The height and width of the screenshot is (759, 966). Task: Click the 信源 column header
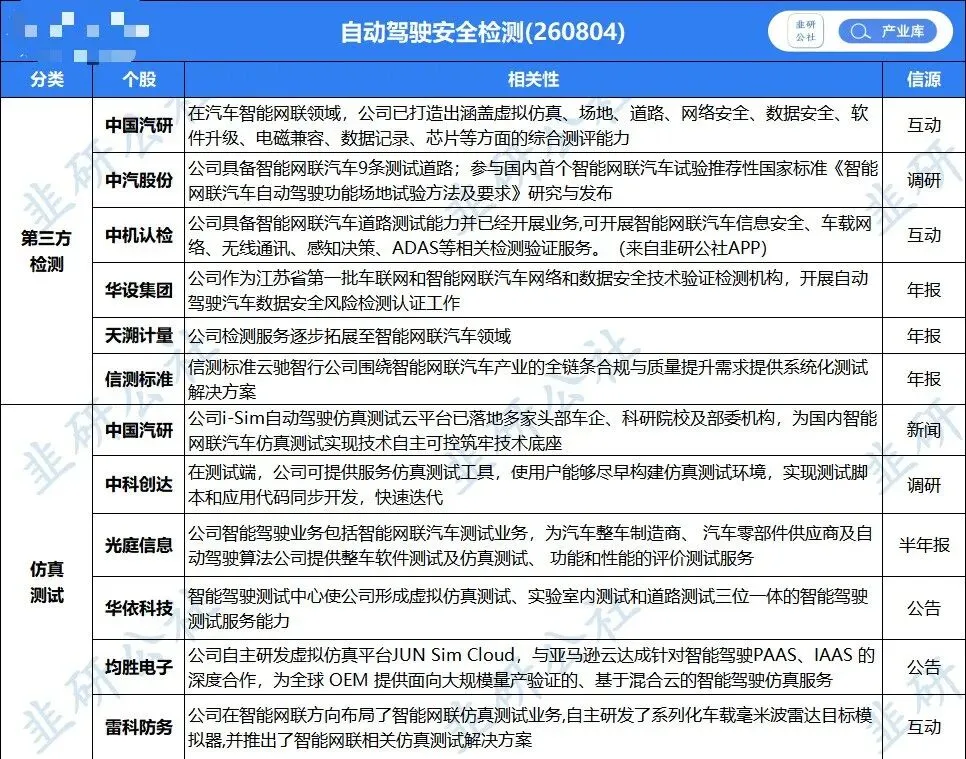923,79
